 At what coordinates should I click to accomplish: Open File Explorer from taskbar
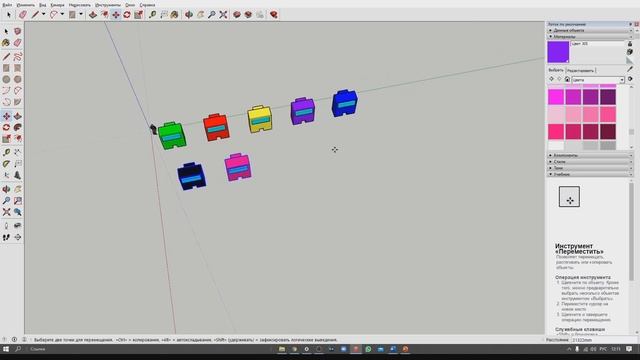click(x=282, y=349)
